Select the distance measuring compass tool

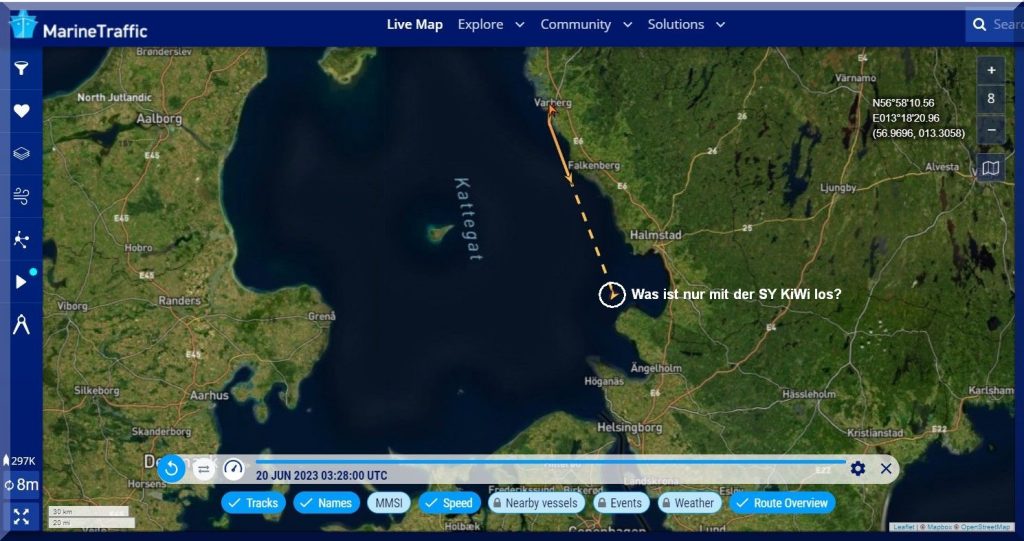coord(21,324)
